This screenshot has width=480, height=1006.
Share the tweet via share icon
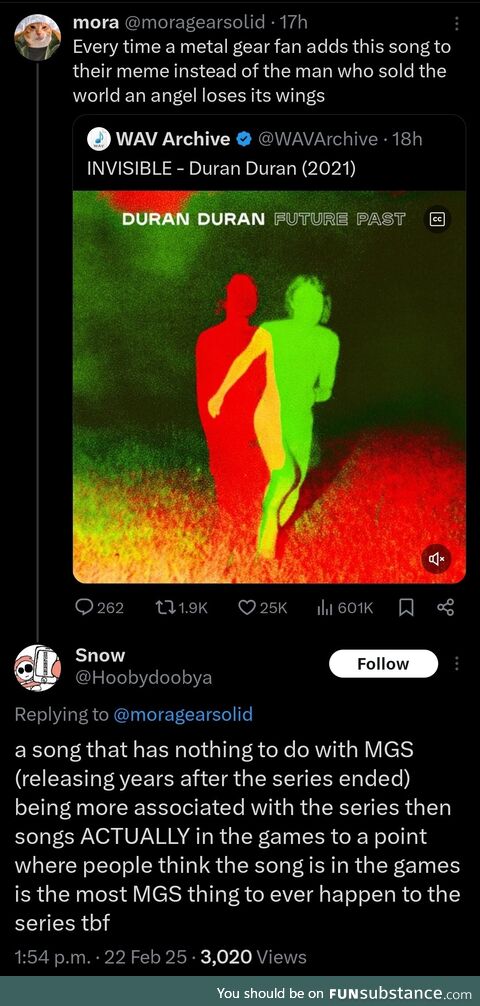point(445,607)
